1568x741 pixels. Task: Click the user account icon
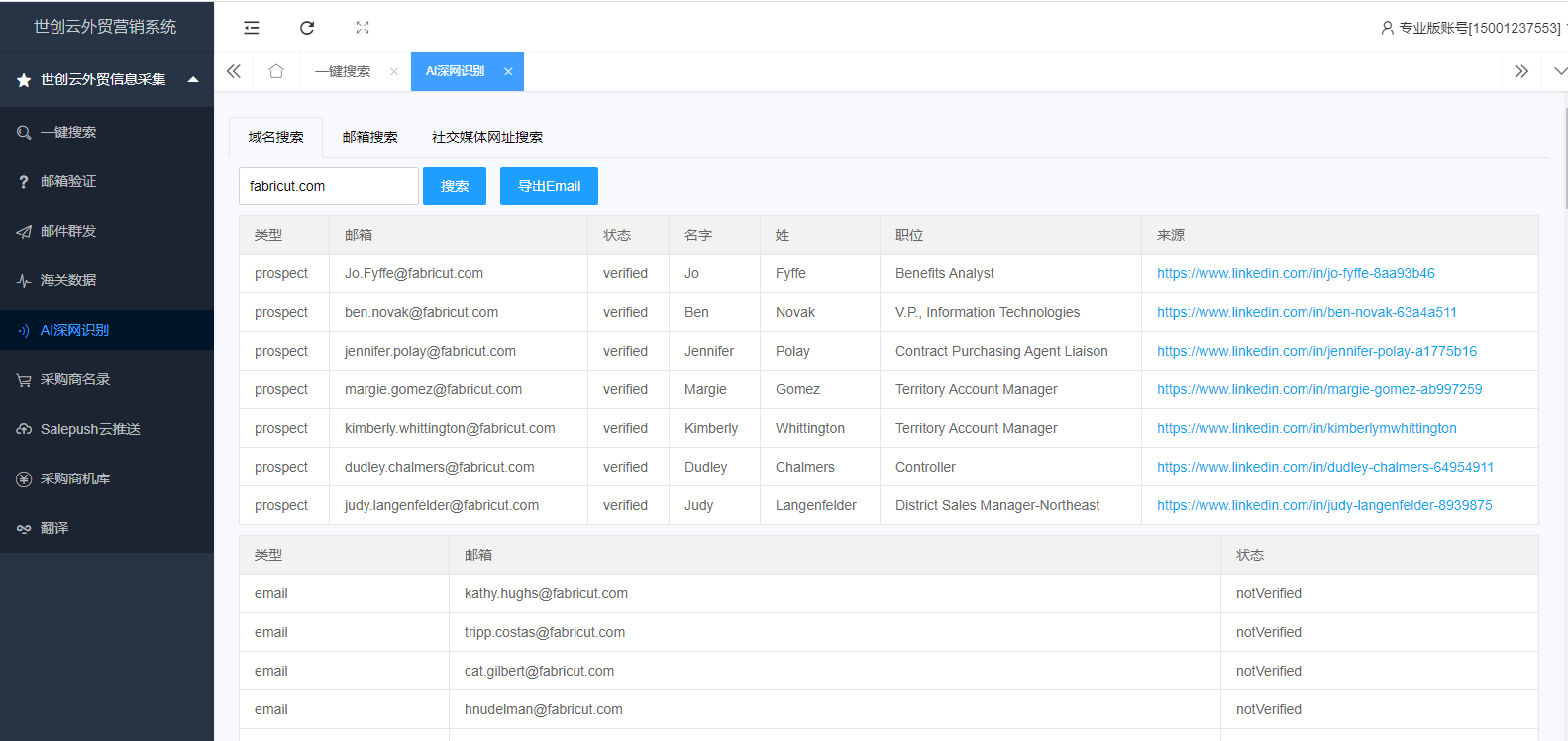(x=1387, y=28)
